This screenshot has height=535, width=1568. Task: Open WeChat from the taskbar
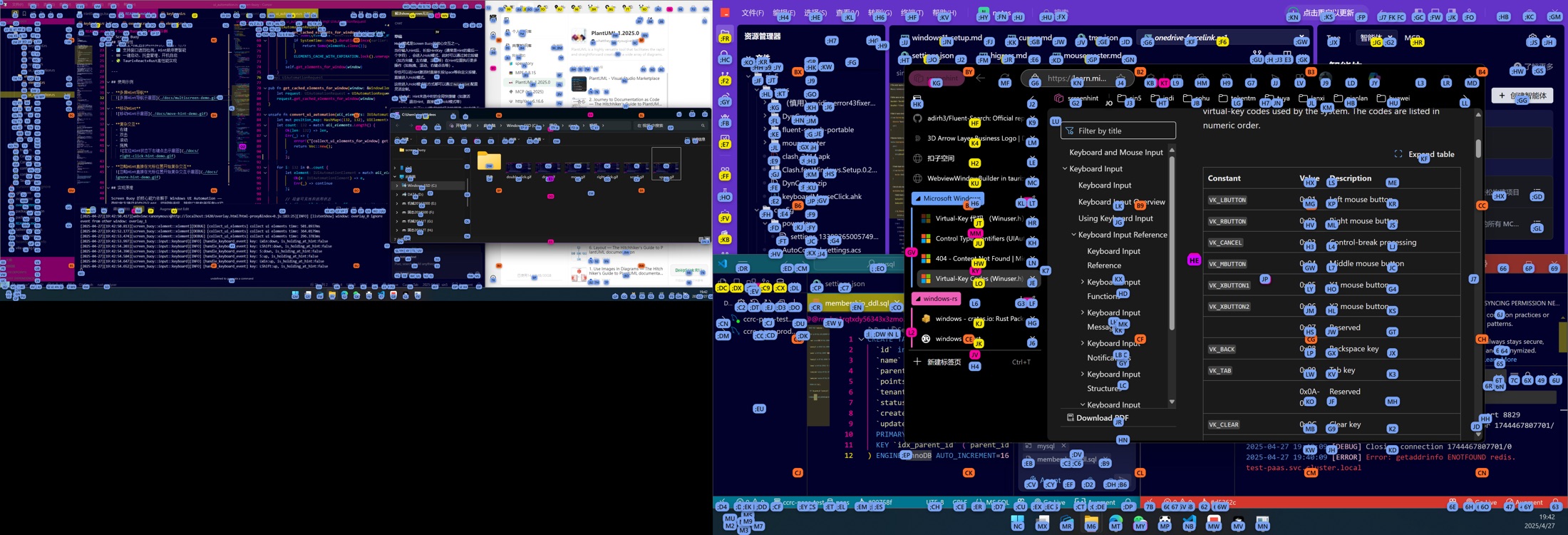pos(1140,523)
